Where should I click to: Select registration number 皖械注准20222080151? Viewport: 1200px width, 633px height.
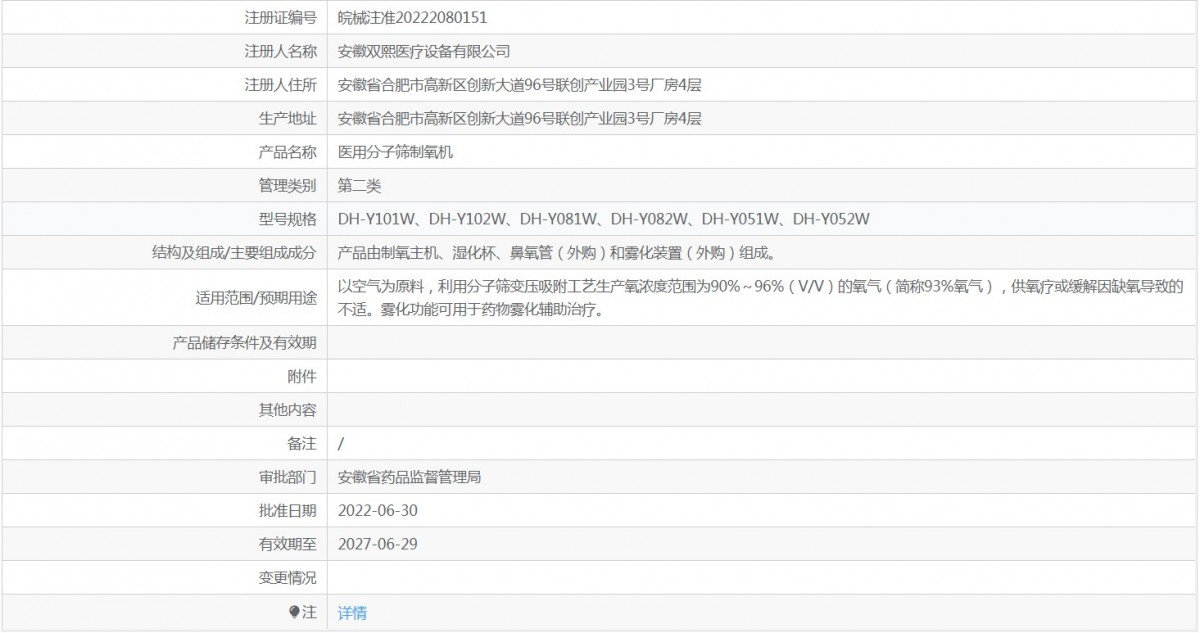coord(413,17)
